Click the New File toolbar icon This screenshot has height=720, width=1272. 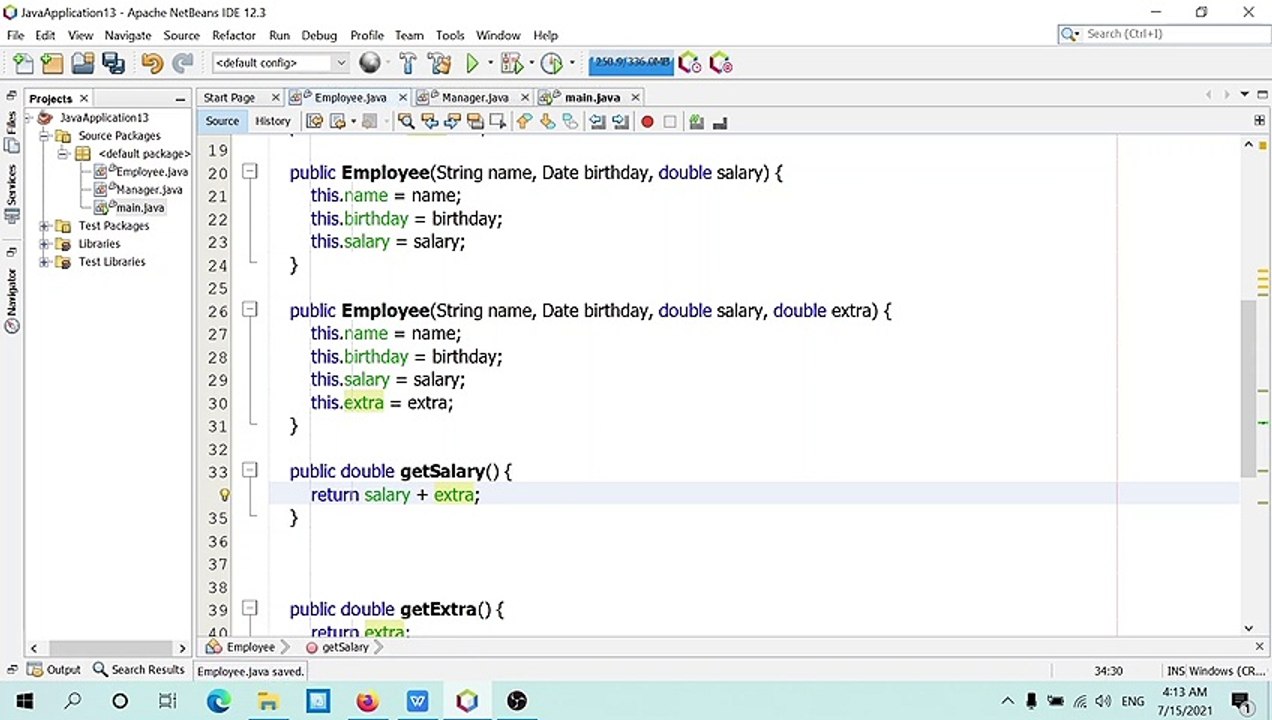click(22, 63)
